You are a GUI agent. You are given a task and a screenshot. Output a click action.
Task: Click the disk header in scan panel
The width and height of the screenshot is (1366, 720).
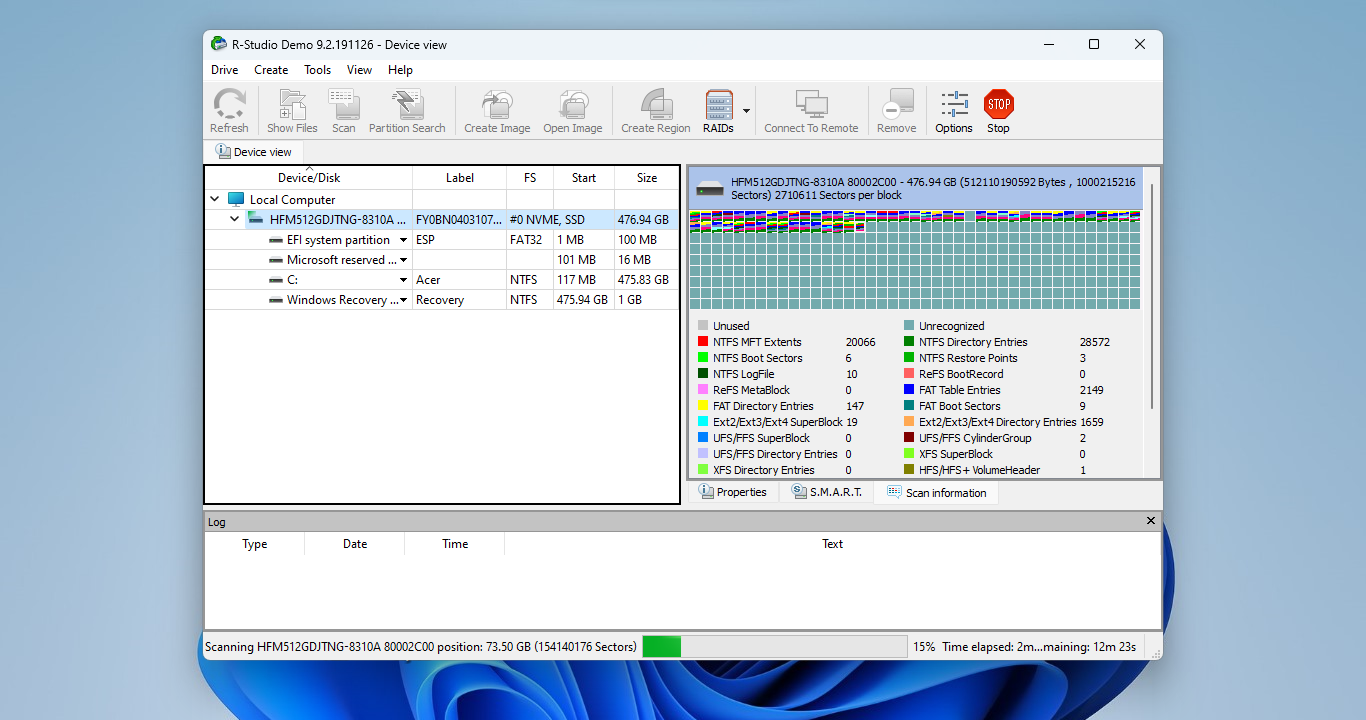click(x=915, y=188)
